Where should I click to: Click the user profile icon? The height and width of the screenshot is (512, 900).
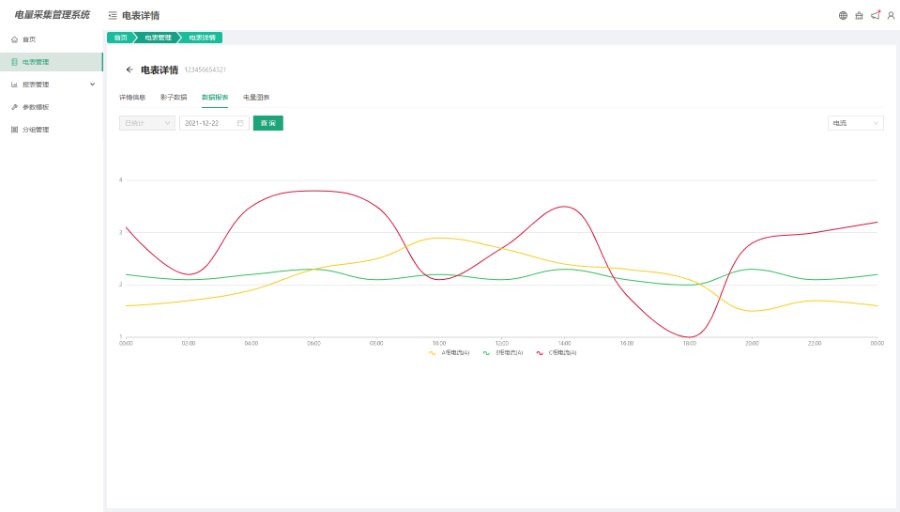click(891, 15)
